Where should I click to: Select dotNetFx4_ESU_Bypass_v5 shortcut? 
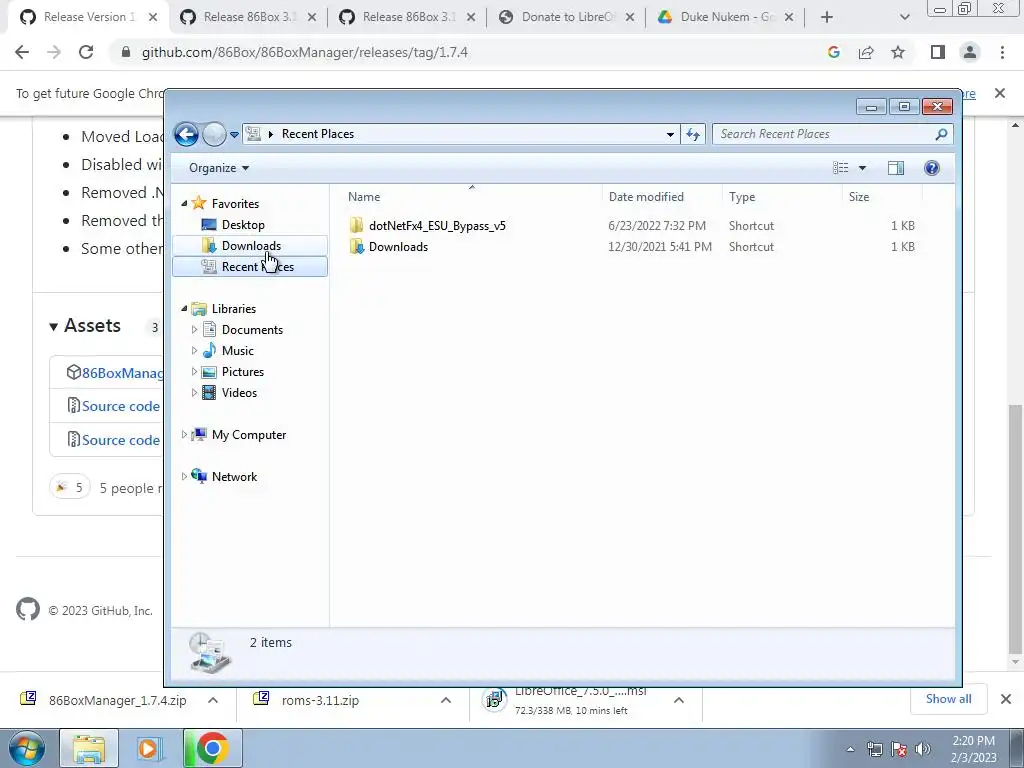(x=437, y=226)
